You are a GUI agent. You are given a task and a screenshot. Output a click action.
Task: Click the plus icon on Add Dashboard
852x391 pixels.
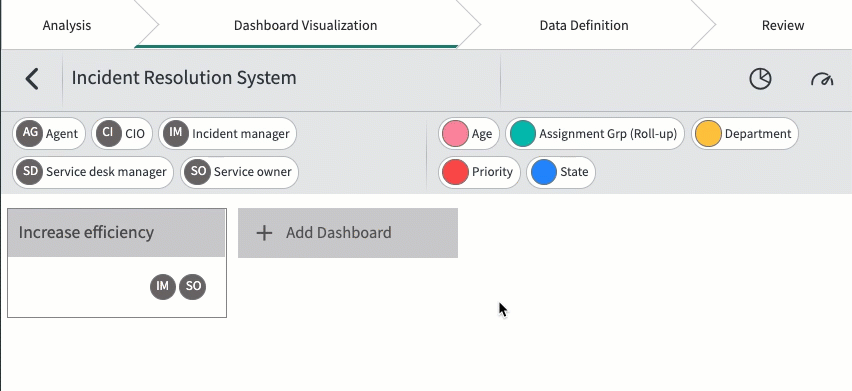(264, 233)
